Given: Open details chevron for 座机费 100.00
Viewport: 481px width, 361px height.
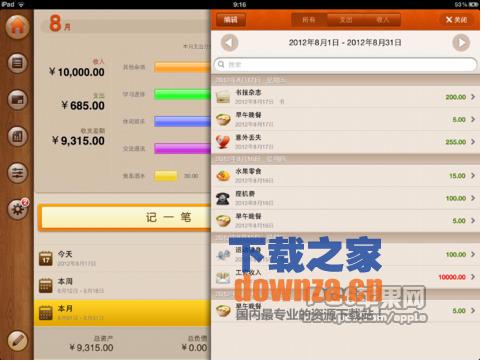Looking at the screenshot, I should point(473,198).
